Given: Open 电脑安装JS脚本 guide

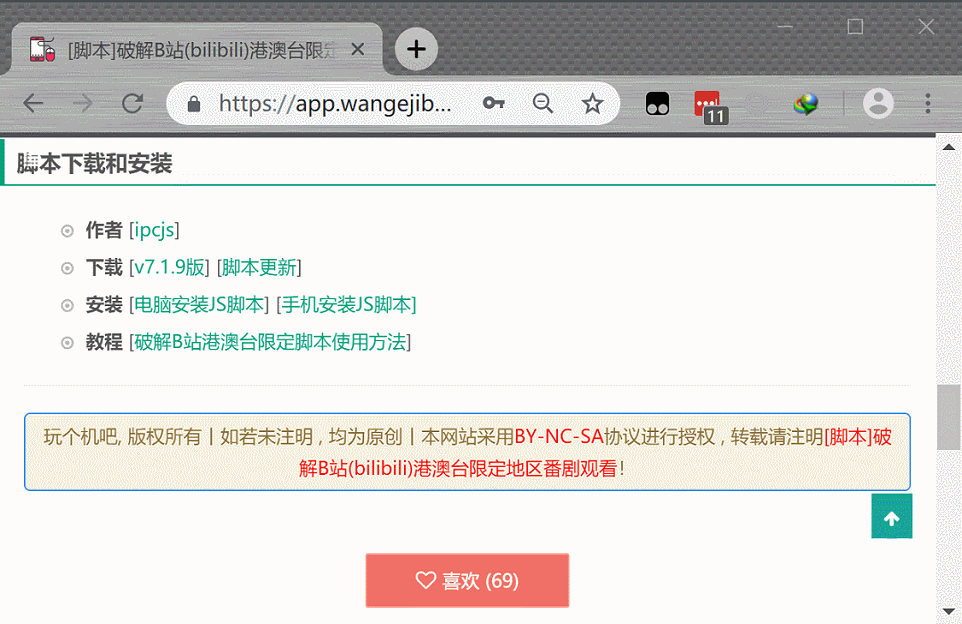Looking at the screenshot, I should [199, 305].
